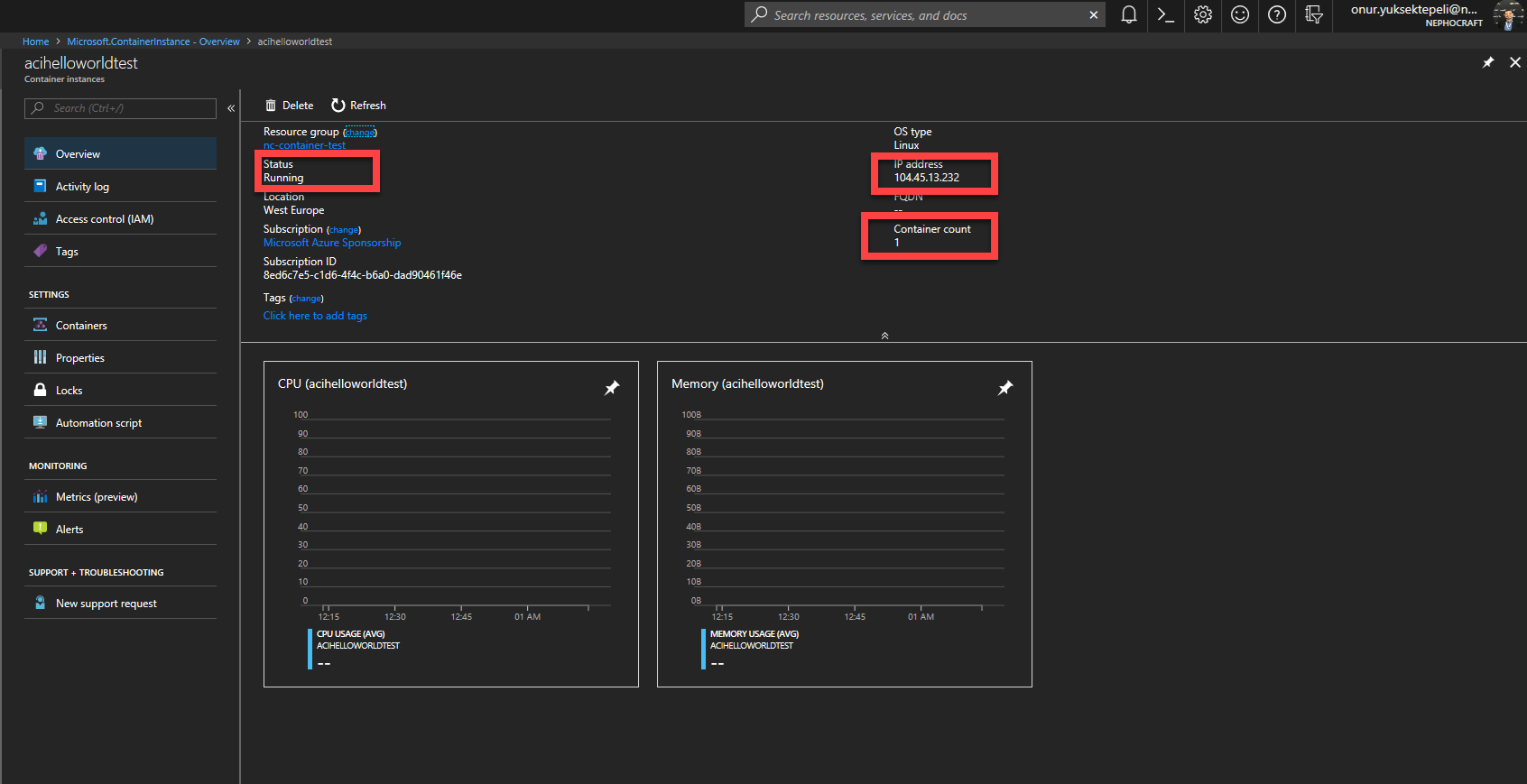Open Properties settings
Viewport: 1527px width, 784px height.
pyautogui.click(x=120, y=357)
